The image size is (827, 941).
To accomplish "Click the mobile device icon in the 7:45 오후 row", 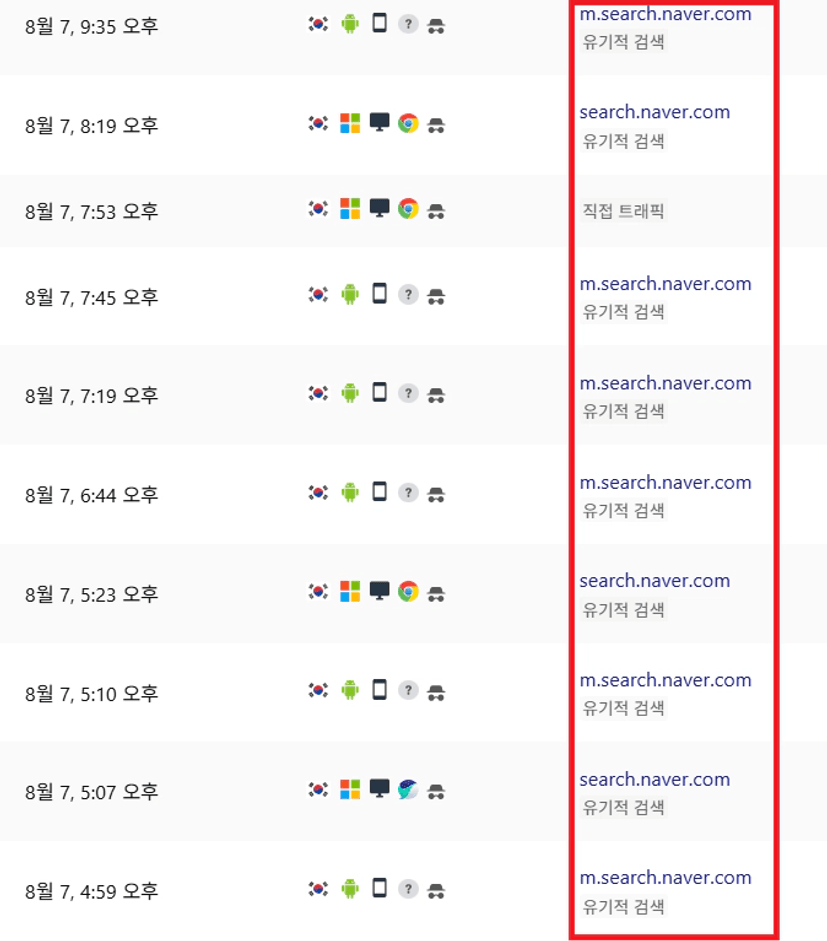I will [379, 294].
